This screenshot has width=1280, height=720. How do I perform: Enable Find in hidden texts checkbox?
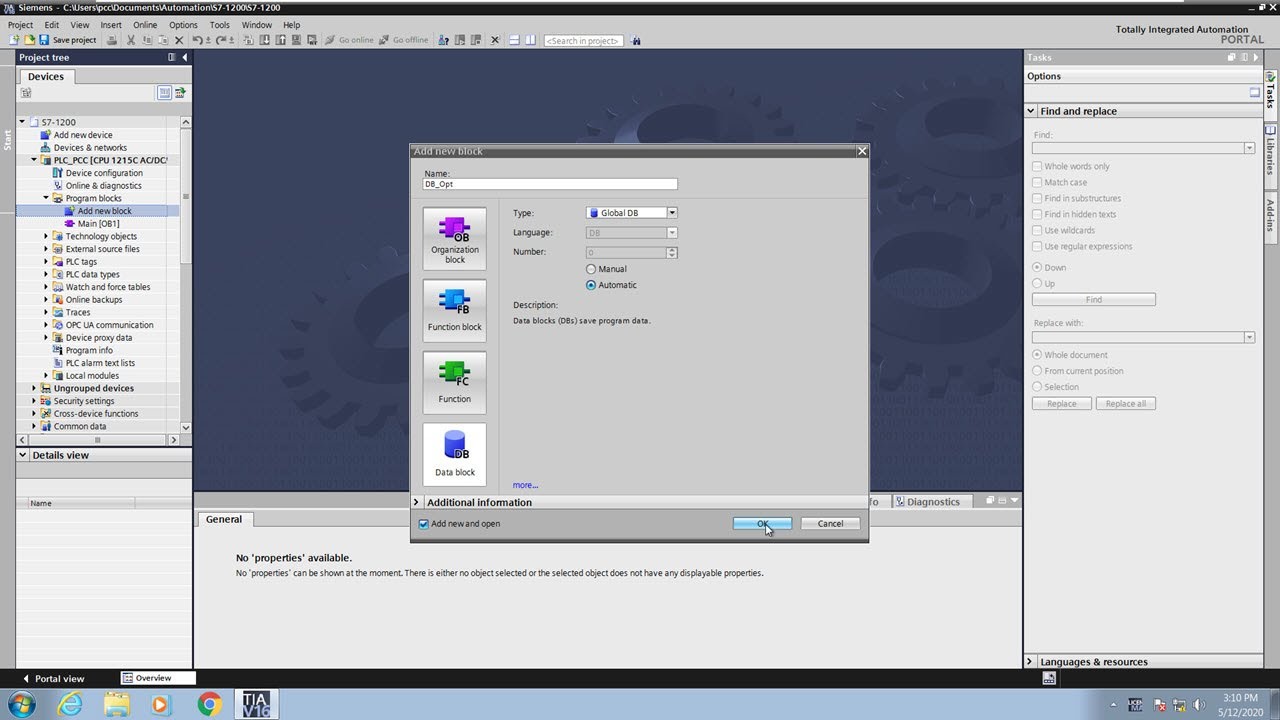(1037, 214)
